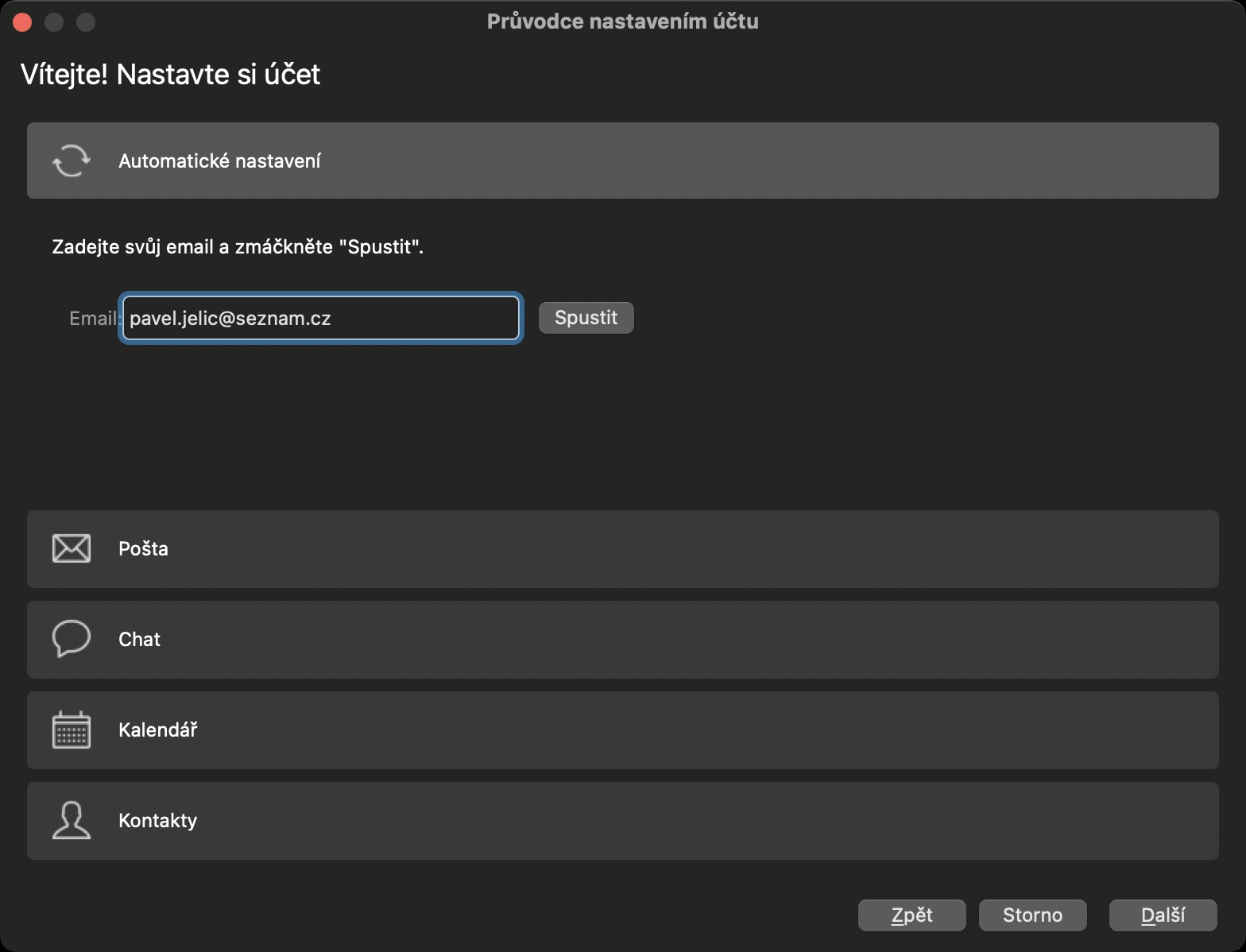Focus the Email address input field
The width and height of the screenshot is (1246, 952).
click(x=321, y=318)
